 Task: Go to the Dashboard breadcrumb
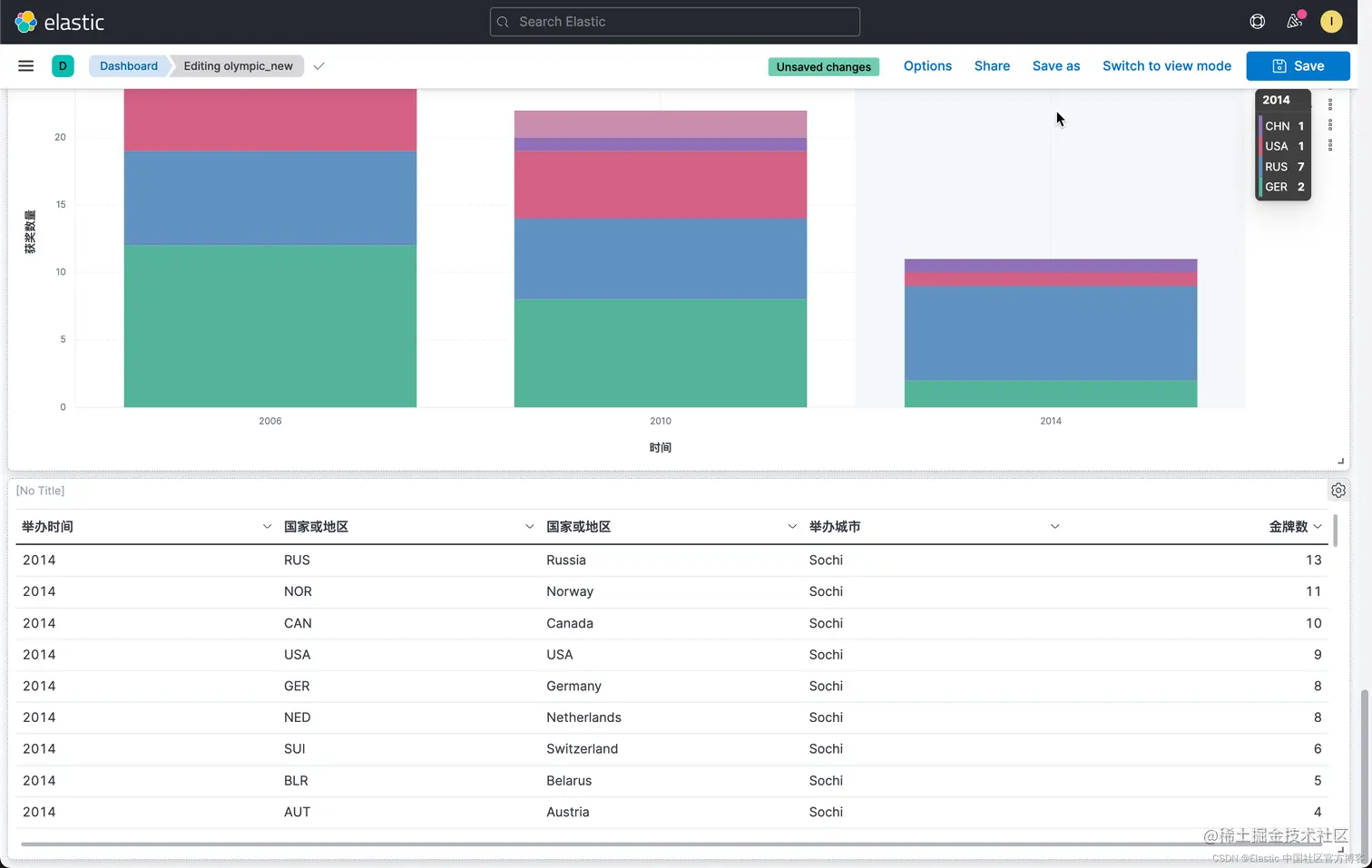[x=128, y=66]
